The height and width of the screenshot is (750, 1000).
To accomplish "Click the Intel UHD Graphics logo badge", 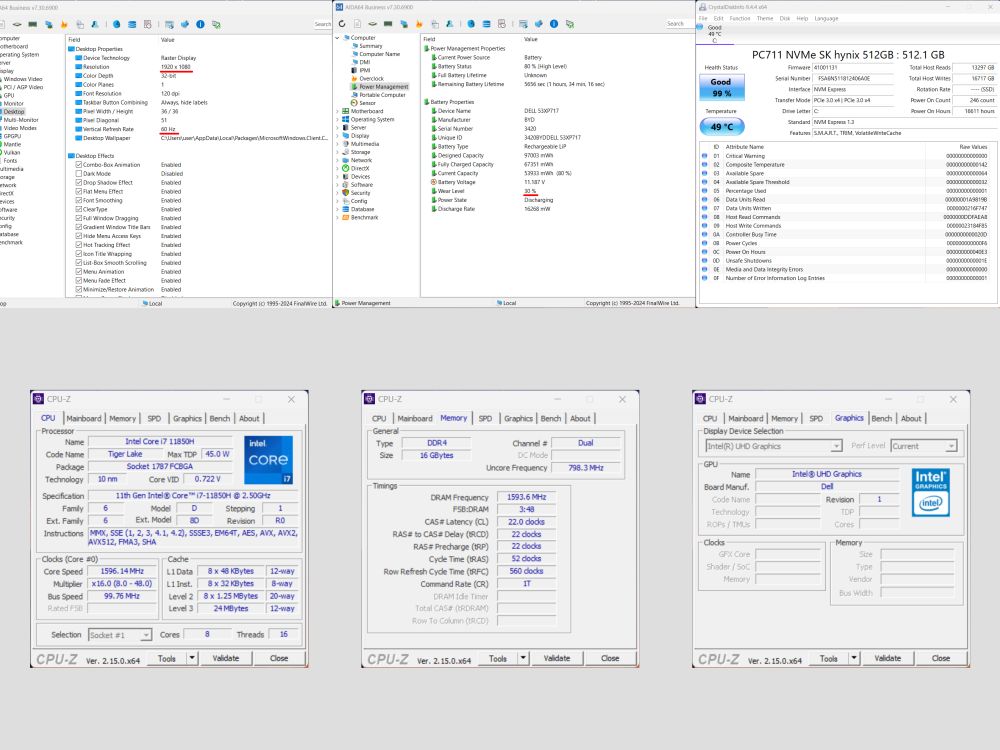I will [932, 490].
